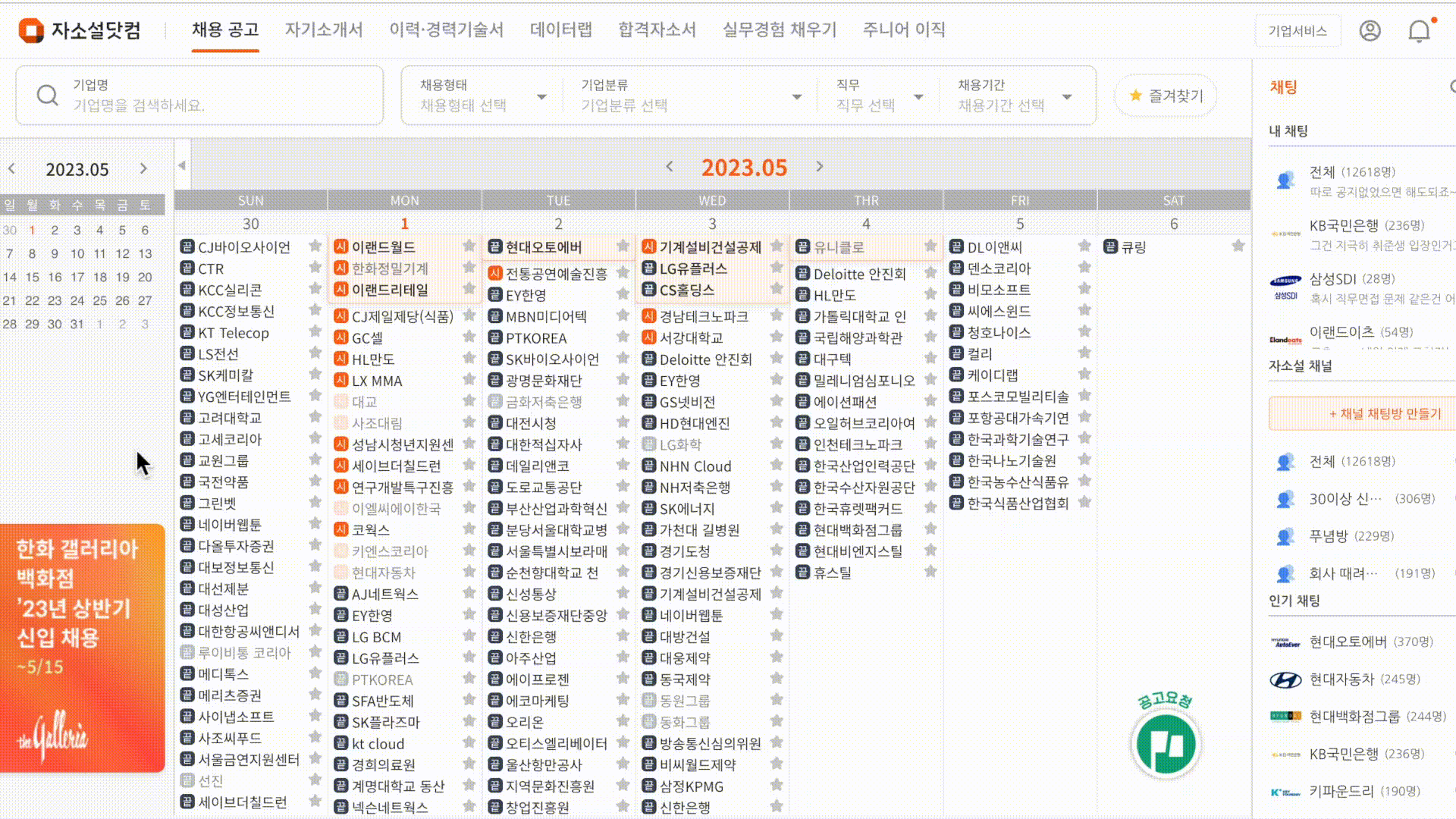Click the 시 badge beside 기계설비건설공제
Image resolution: width=1456 pixels, height=819 pixels.
pos(648,246)
